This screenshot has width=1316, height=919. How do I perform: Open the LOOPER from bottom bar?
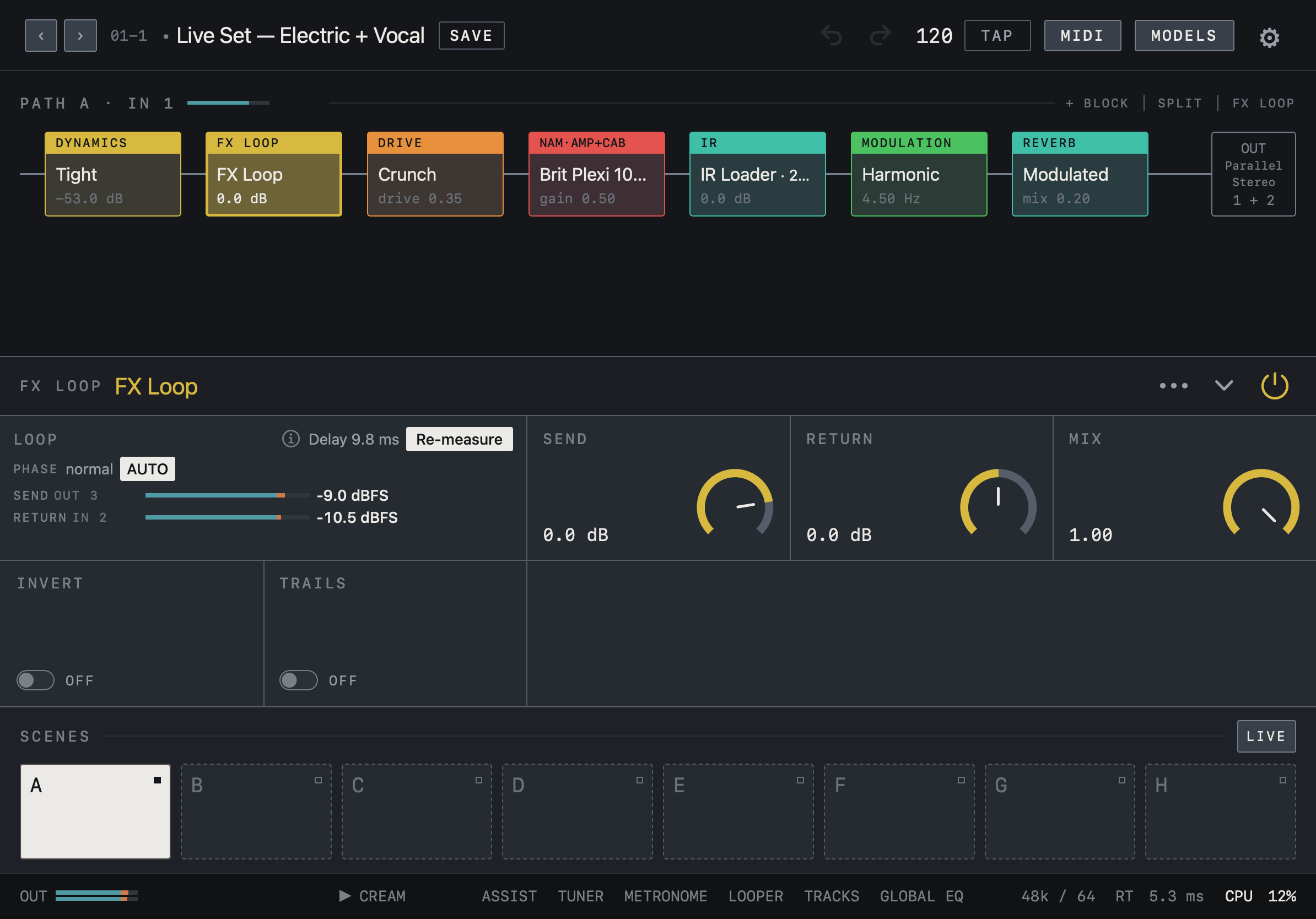click(x=756, y=895)
